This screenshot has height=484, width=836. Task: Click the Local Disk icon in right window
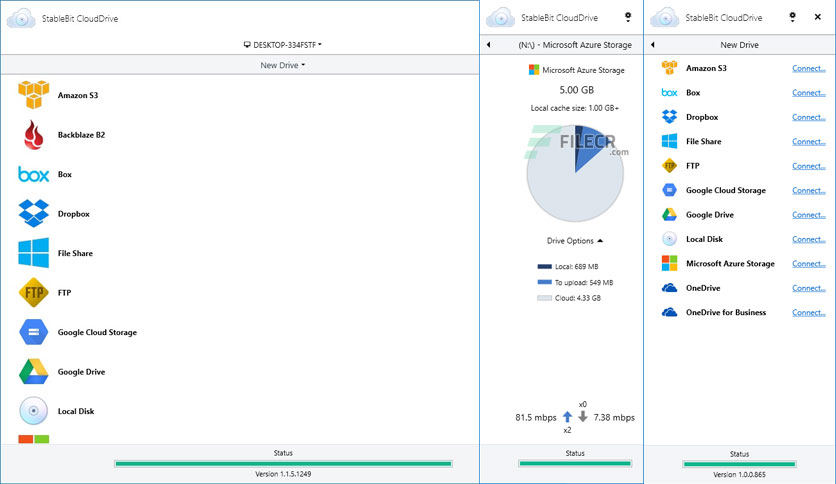tap(669, 239)
